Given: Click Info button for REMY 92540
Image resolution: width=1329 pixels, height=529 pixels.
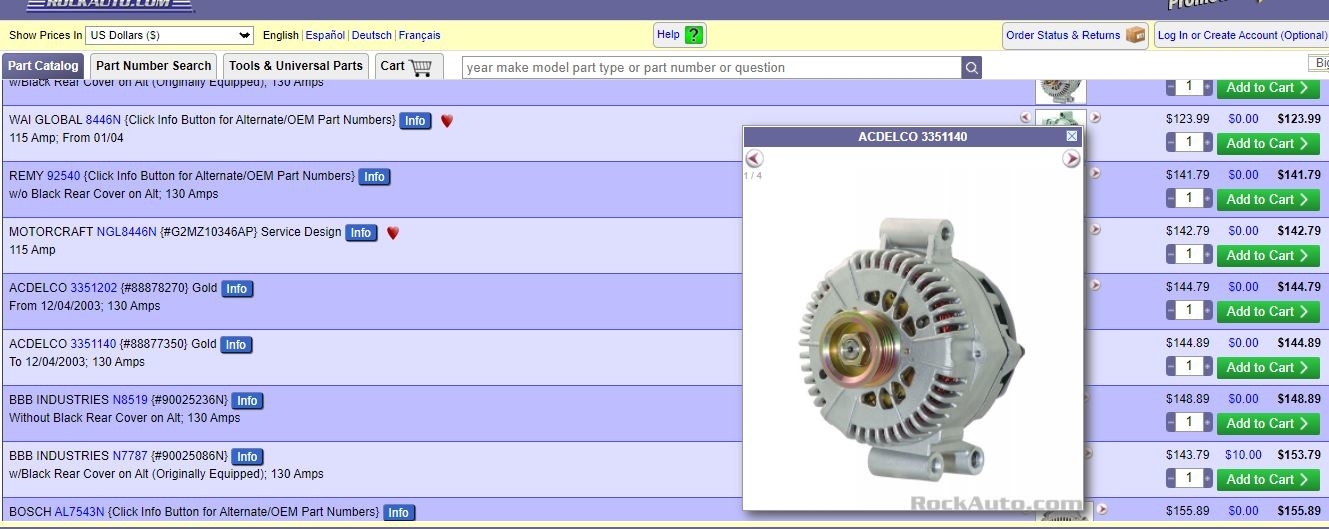Looking at the screenshot, I should 374,177.
